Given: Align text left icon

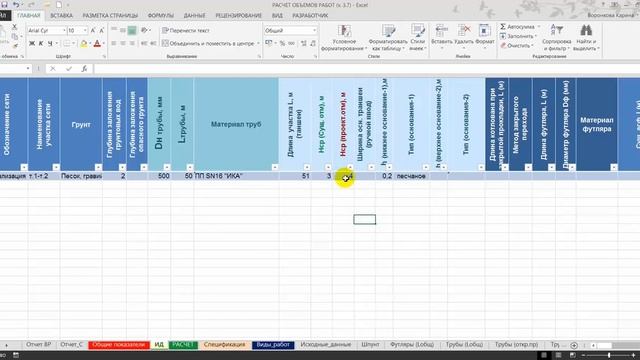Looking at the screenshot, I should (114, 43).
